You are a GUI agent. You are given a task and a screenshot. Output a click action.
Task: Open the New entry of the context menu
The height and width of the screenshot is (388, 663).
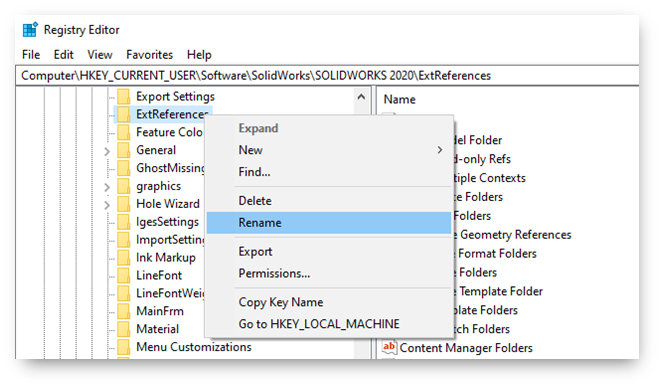click(329, 150)
